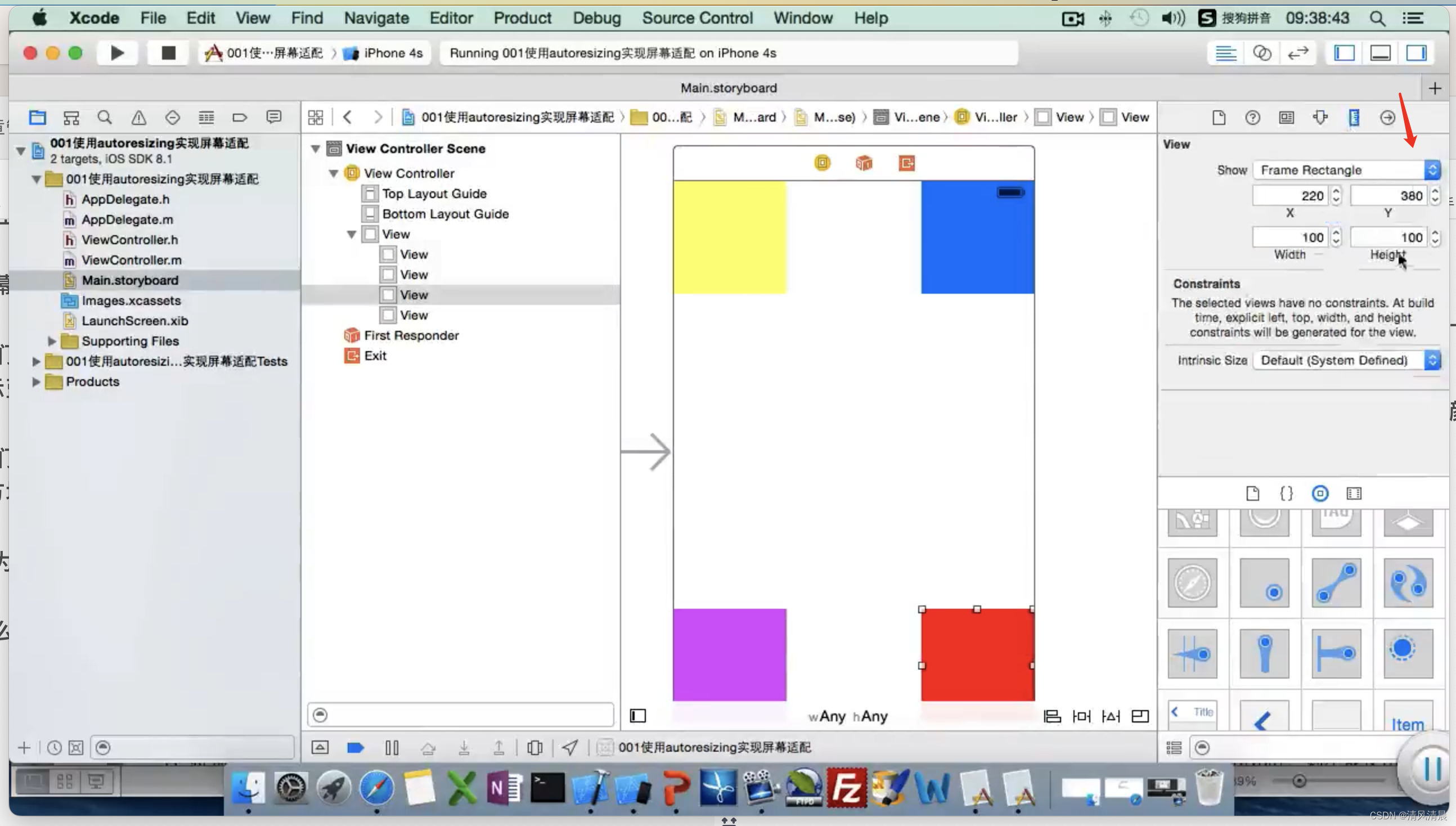Click the Run button to build project

pos(117,52)
